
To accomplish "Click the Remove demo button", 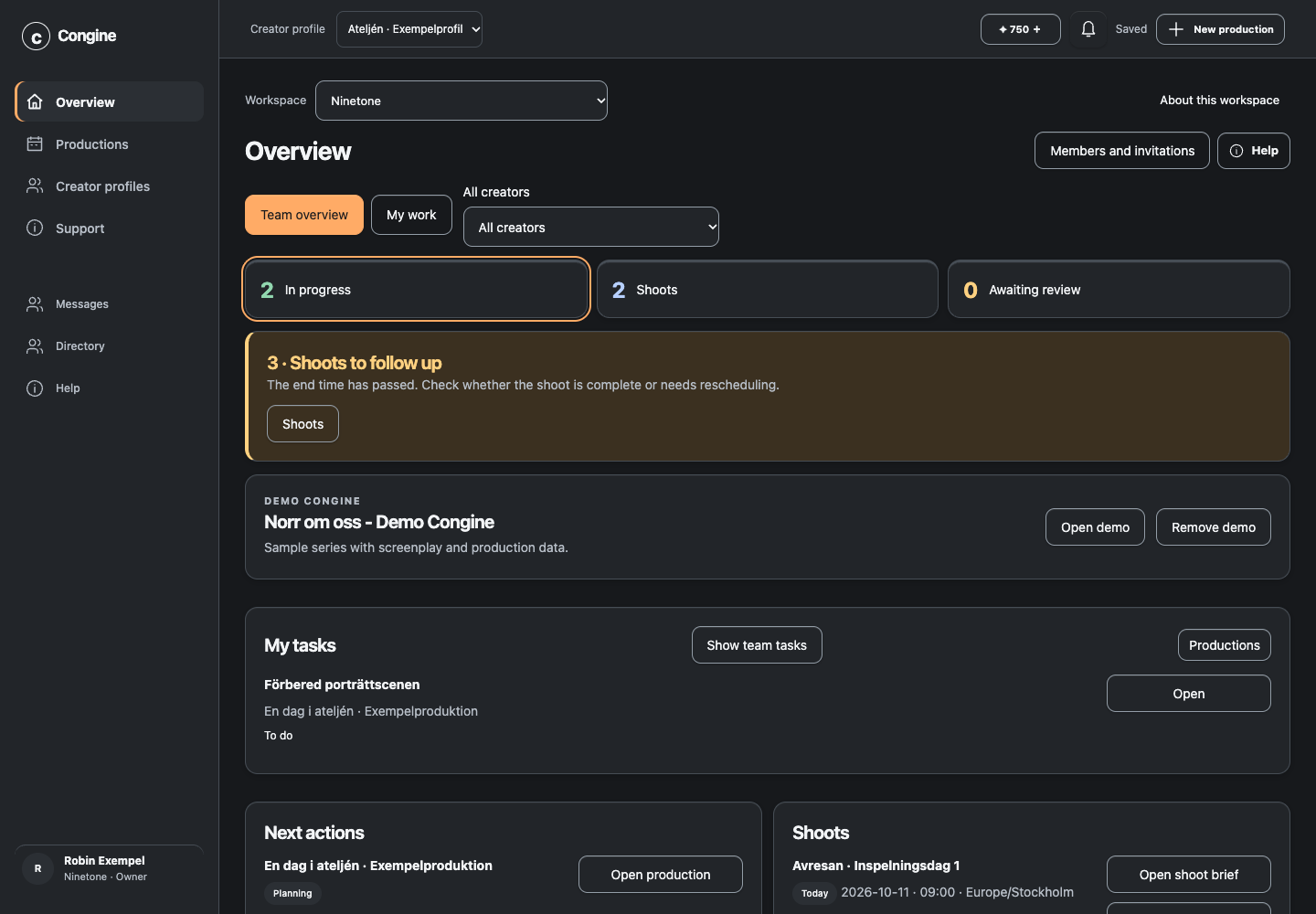I will pos(1214,527).
